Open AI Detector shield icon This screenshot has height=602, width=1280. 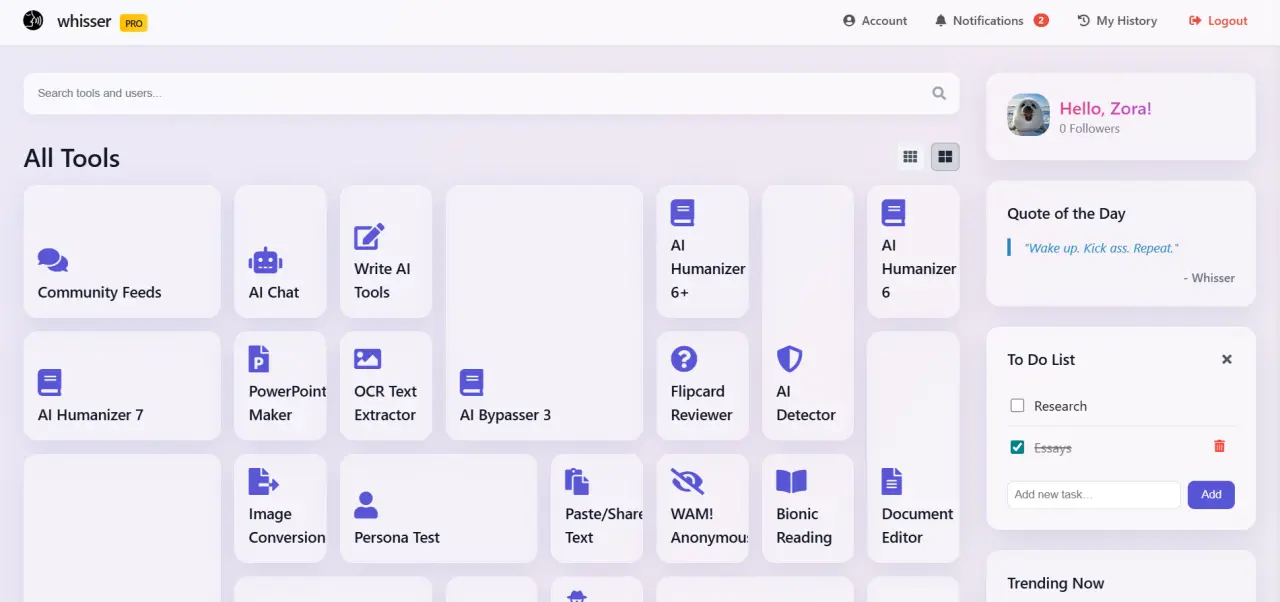point(789,359)
